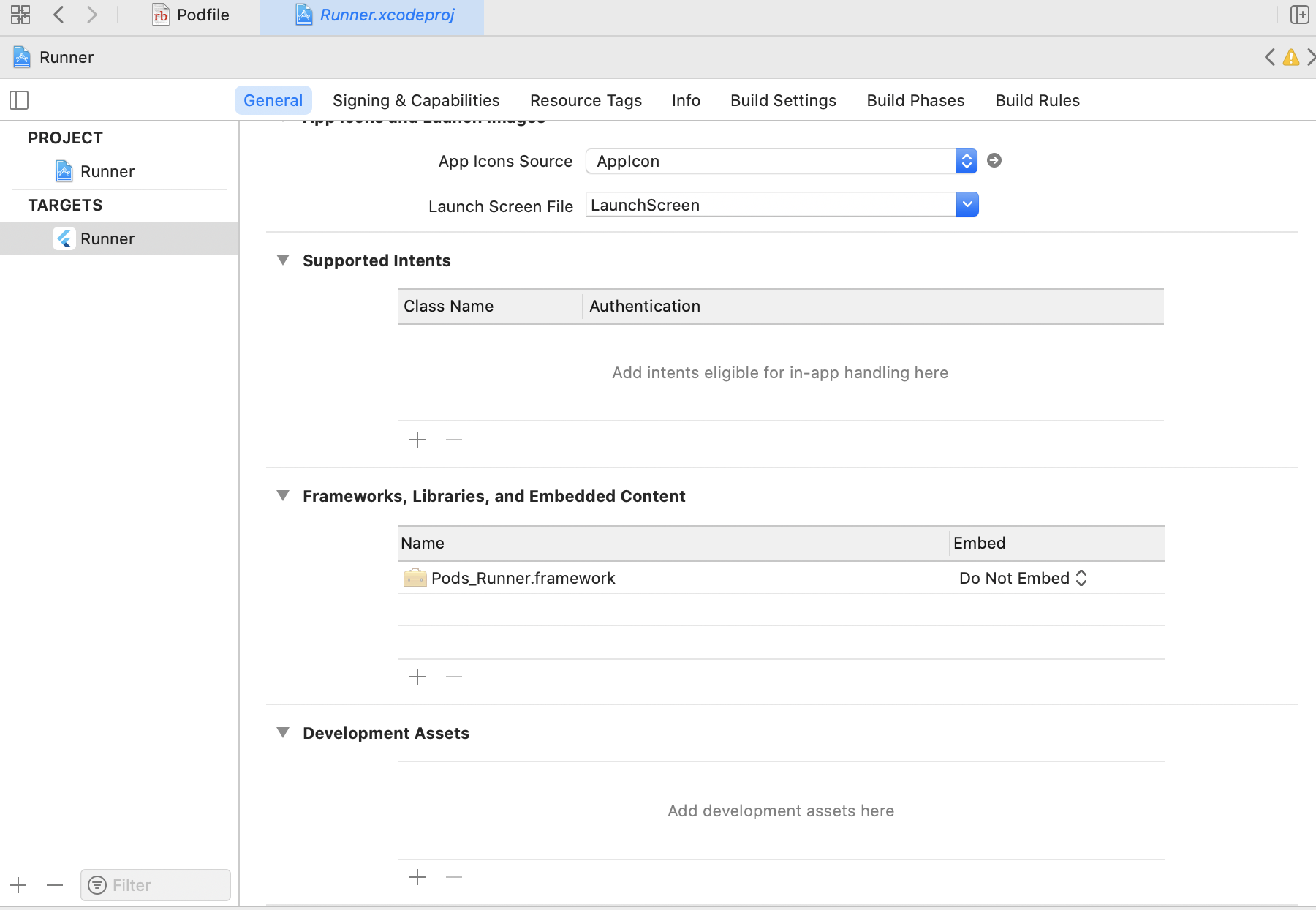Viewport: 1316px width, 910px height.
Task: Remove a development asset with the minus icon
Action: pyautogui.click(x=454, y=877)
